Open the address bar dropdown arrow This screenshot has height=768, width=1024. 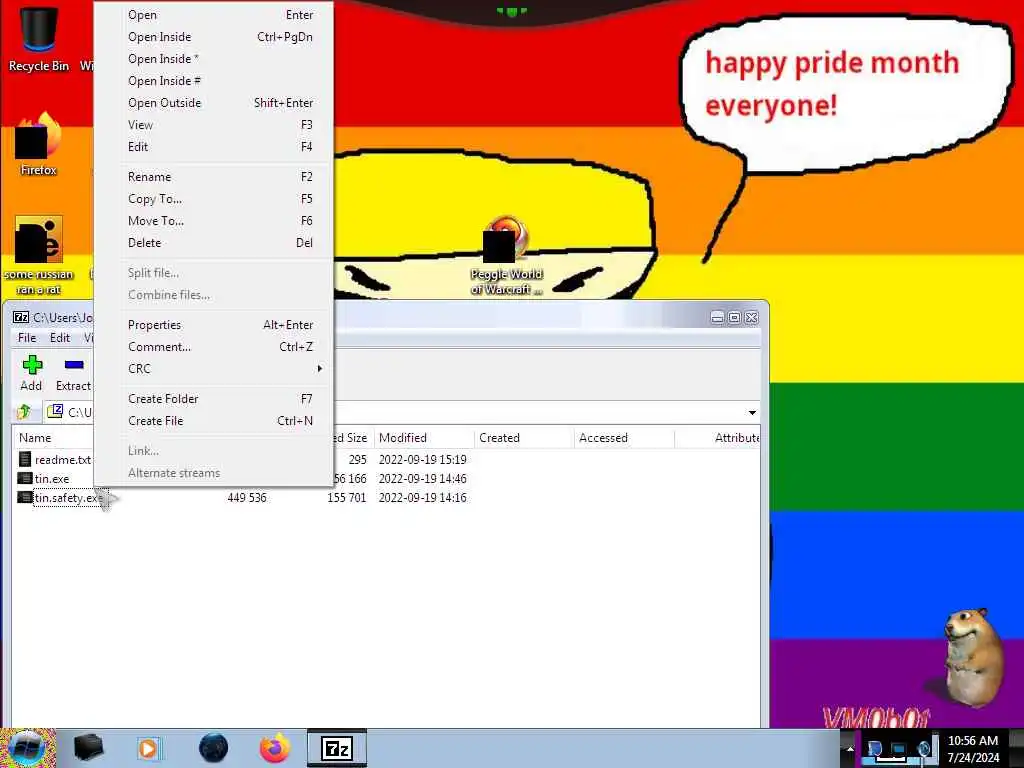click(x=752, y=413)
